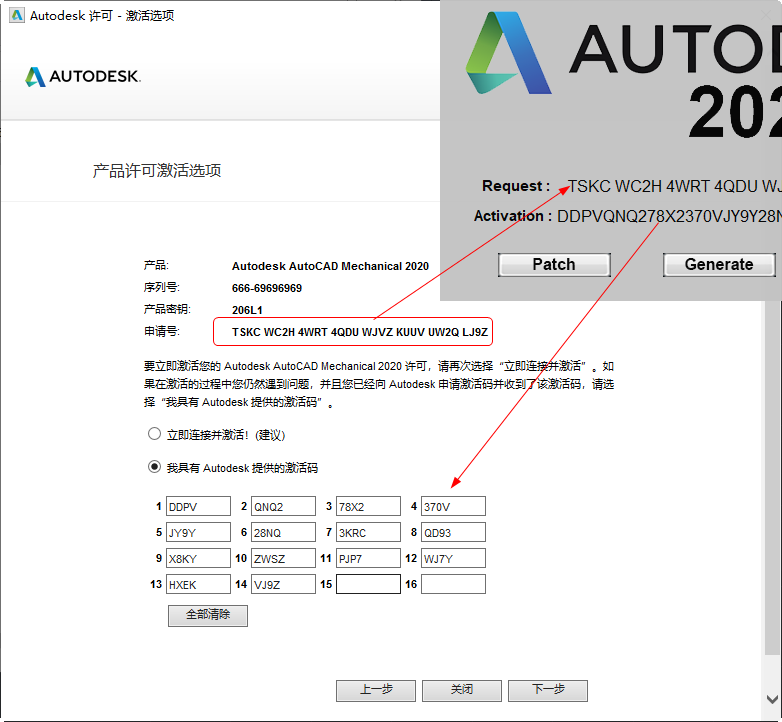Click the empty activation code field 16
This screenshot has height=722, width=782.
pos(453,584)
